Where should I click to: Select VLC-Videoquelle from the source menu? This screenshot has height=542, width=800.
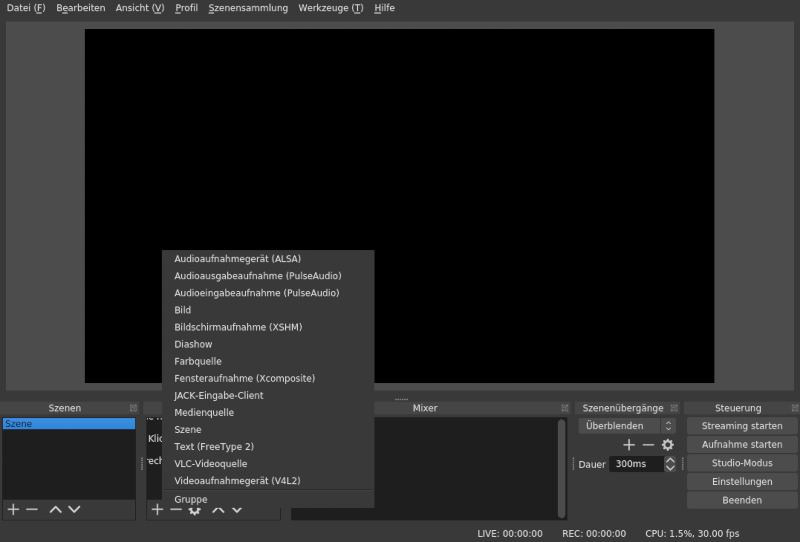(x=268, y=464)
